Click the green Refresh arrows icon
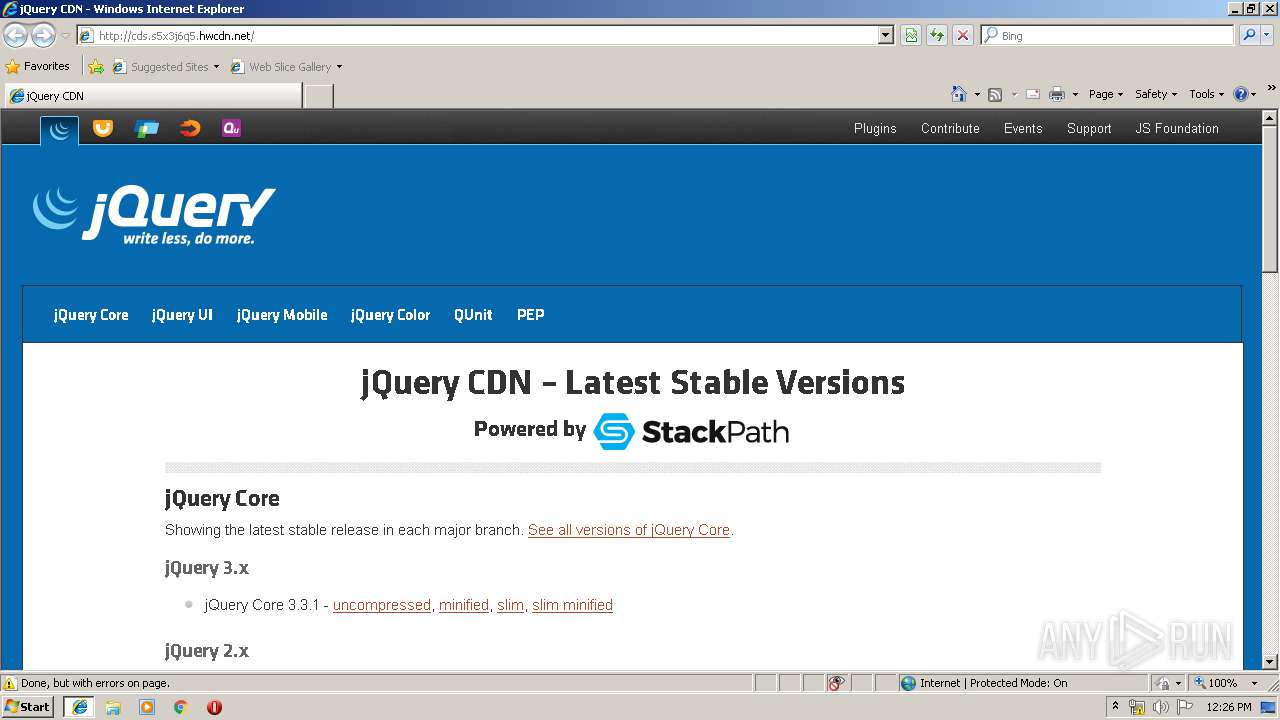Viewport: 1280px width, 720px height. click(937, 36)
